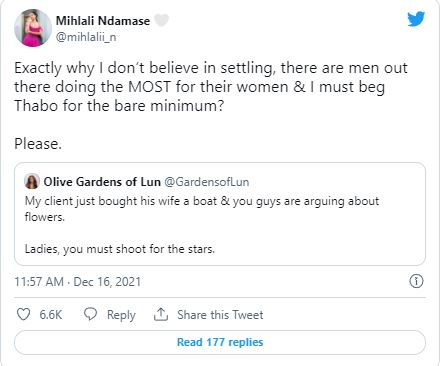The width and height of the screenshot is (443, 366).
Task: Click the Olive Gardens of Lun avatar
Action: click(x=32, y=182)
